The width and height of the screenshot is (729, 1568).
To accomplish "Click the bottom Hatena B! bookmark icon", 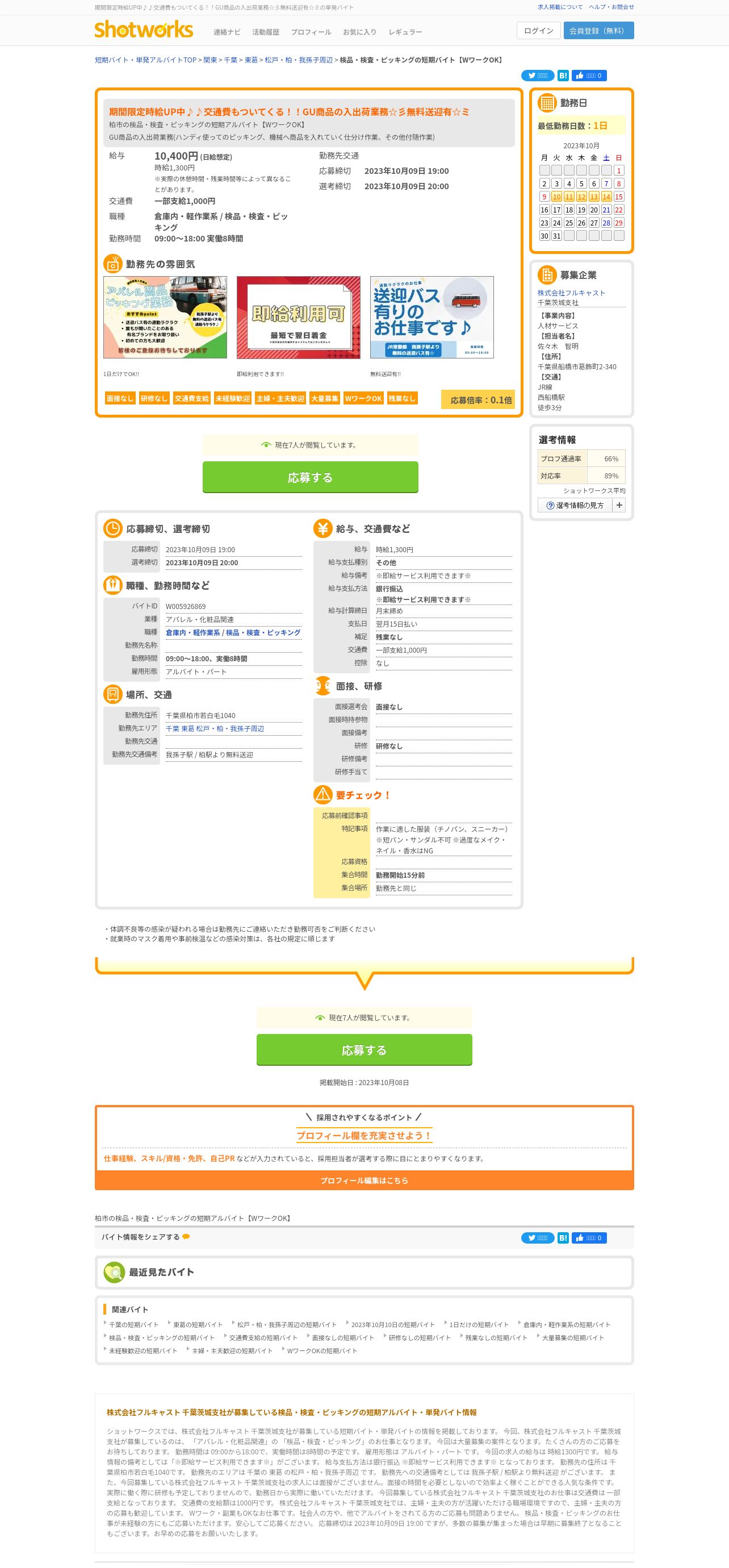I will pyautogui.click(x=563, y=1237).
